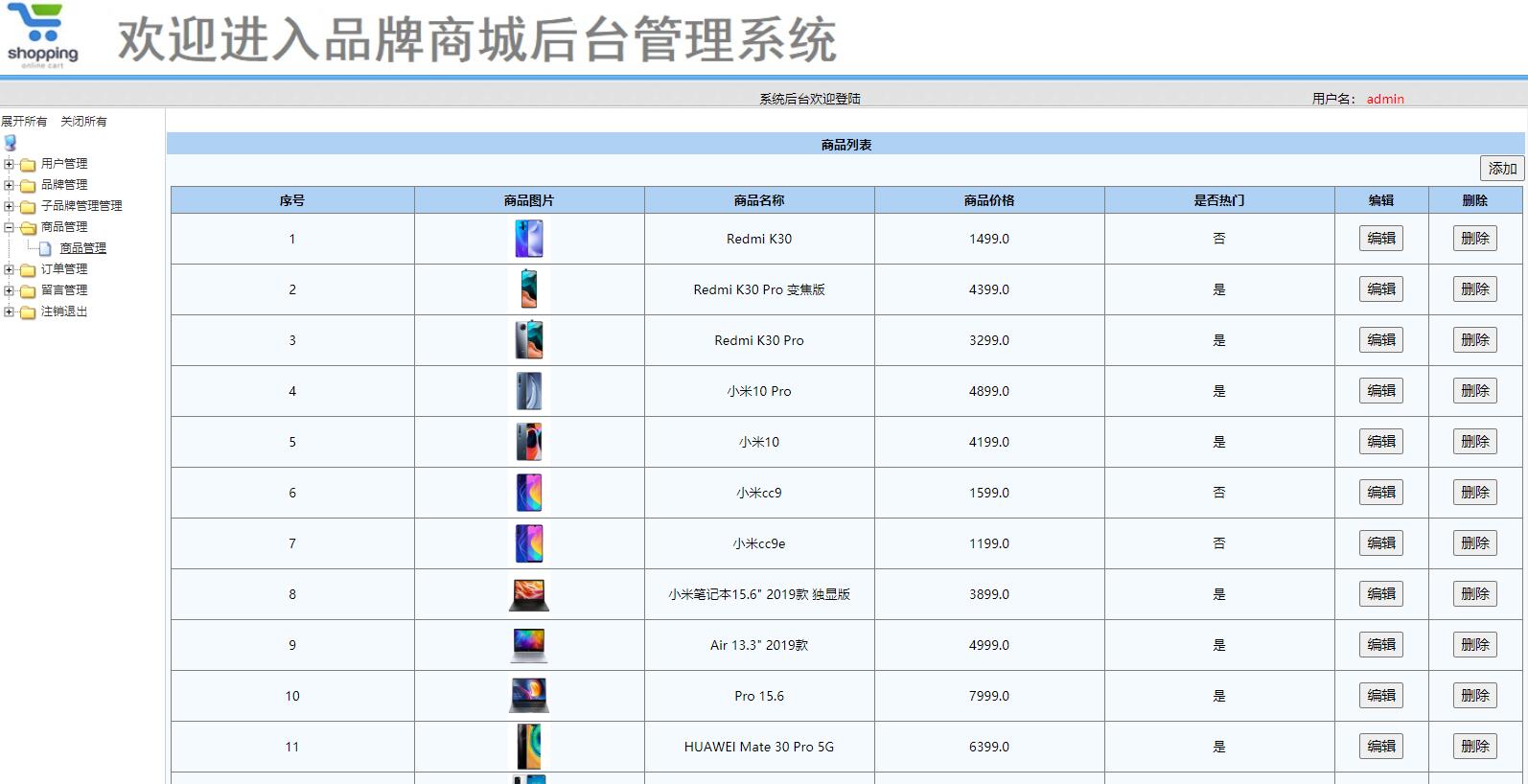1528x784 pixels.
Task: Click the 商品价格 column header
Action: coord(989,200)
